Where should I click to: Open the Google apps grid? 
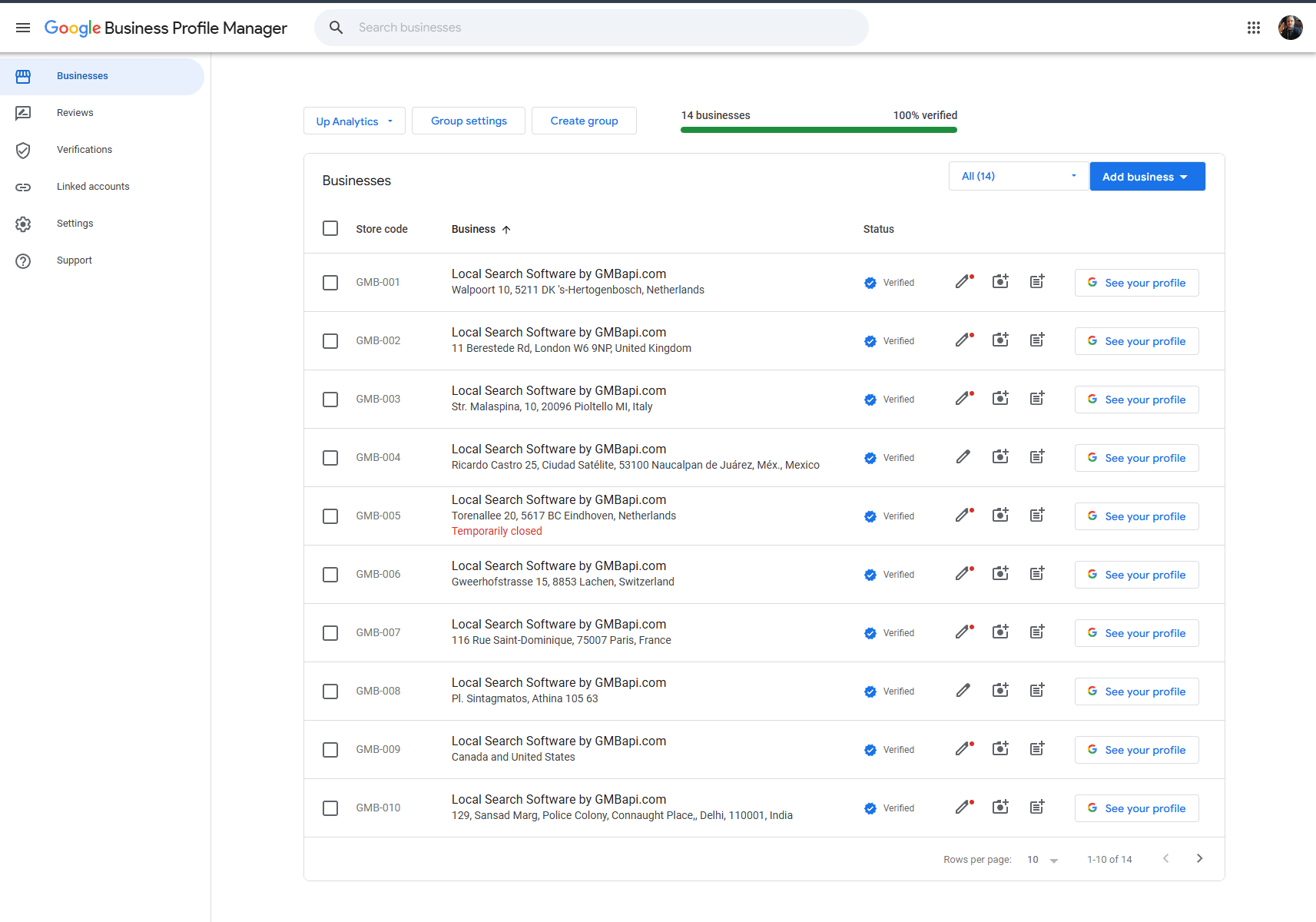[1254, 28]
